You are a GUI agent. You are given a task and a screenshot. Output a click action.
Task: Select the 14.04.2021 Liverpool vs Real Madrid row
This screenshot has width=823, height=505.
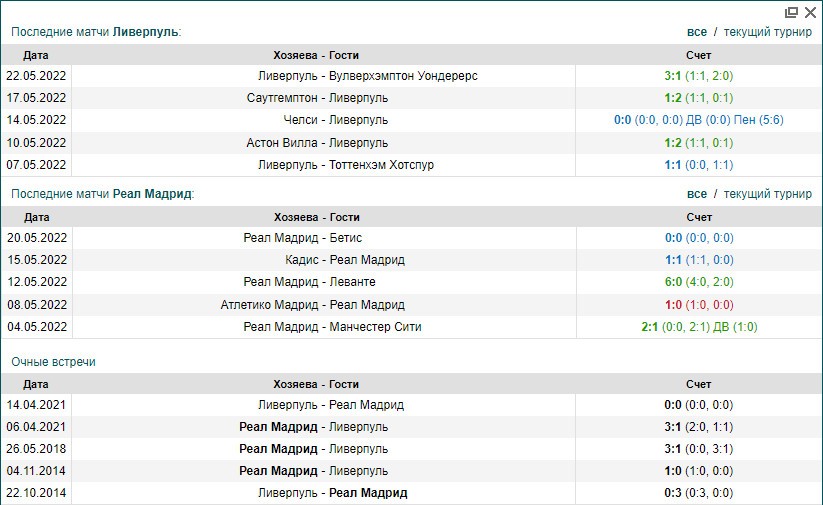coord(330,405)
